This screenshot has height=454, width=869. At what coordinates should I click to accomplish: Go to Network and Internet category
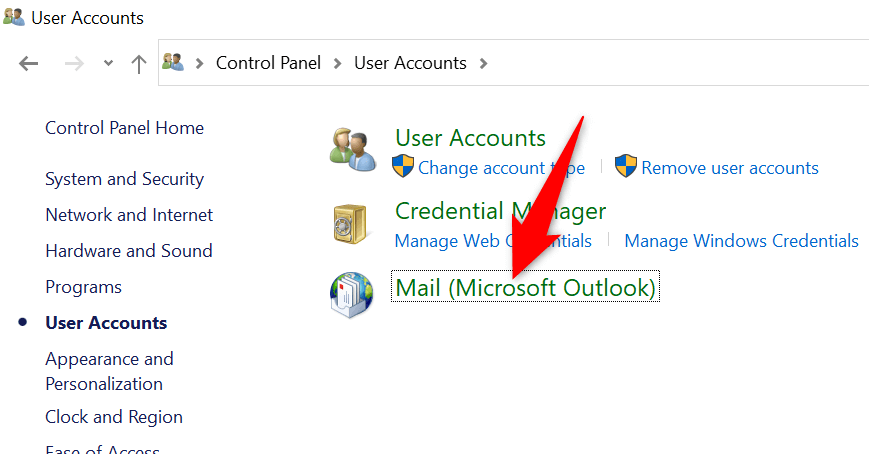pos(129,215)
